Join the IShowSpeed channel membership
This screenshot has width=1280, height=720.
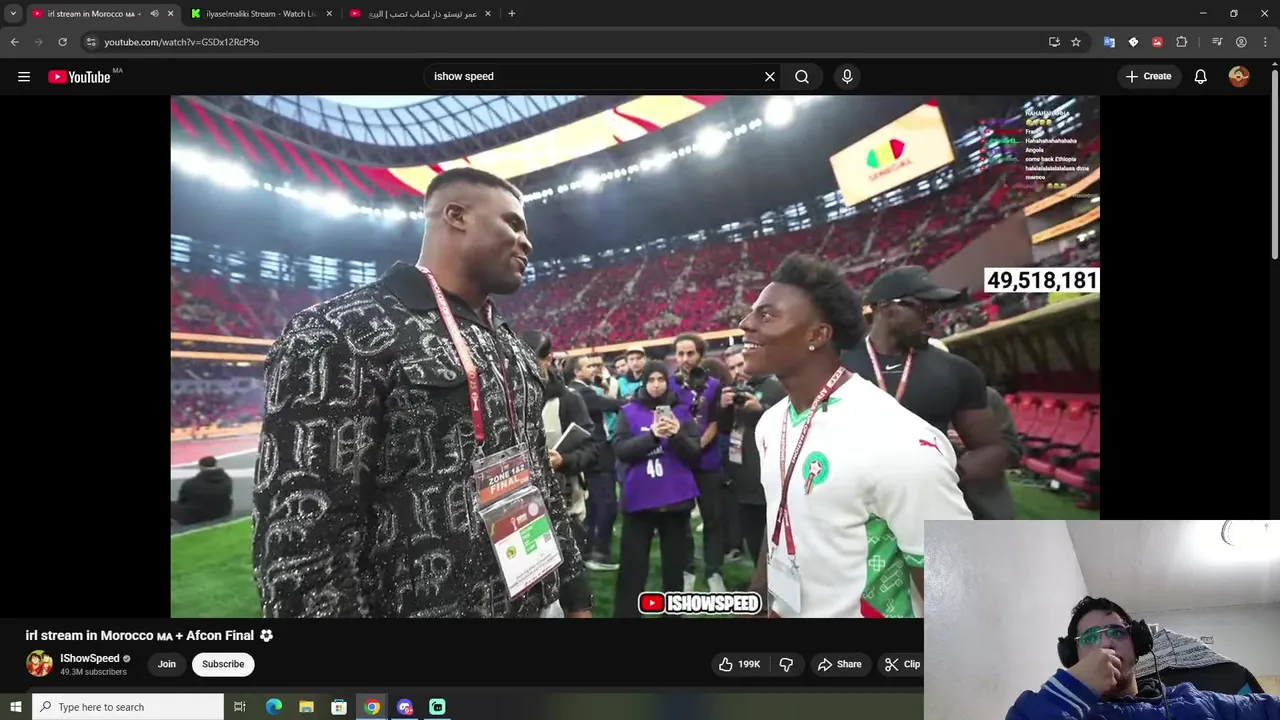[166, 664]
